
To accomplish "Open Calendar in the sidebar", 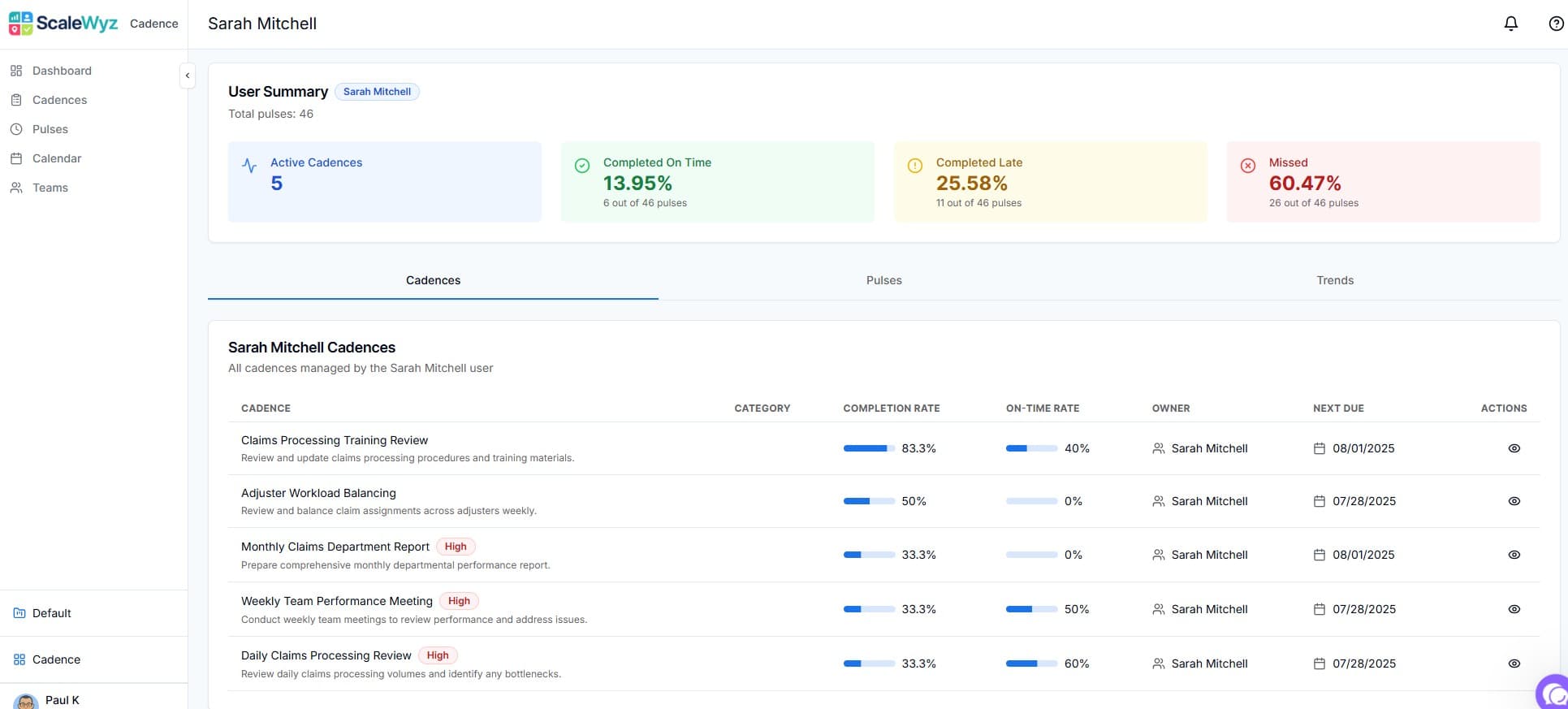I will coord(56,158).
